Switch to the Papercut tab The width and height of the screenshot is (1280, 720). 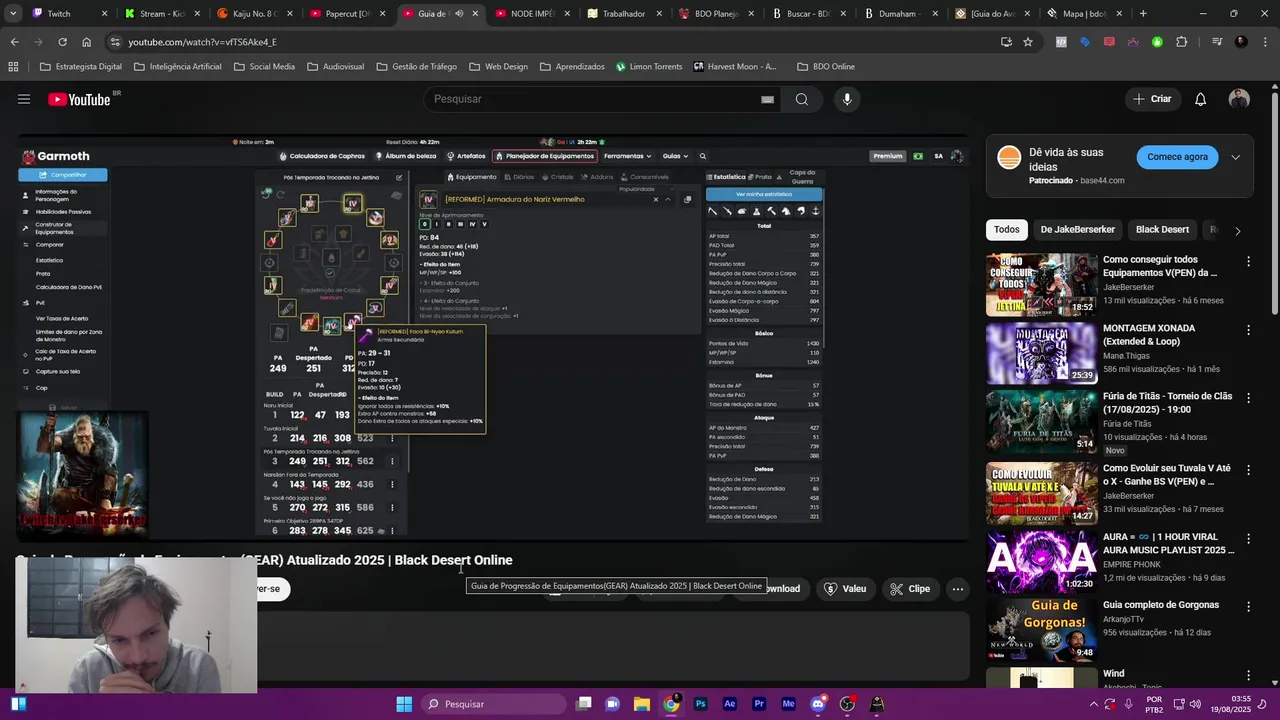(x=349, y=14)
